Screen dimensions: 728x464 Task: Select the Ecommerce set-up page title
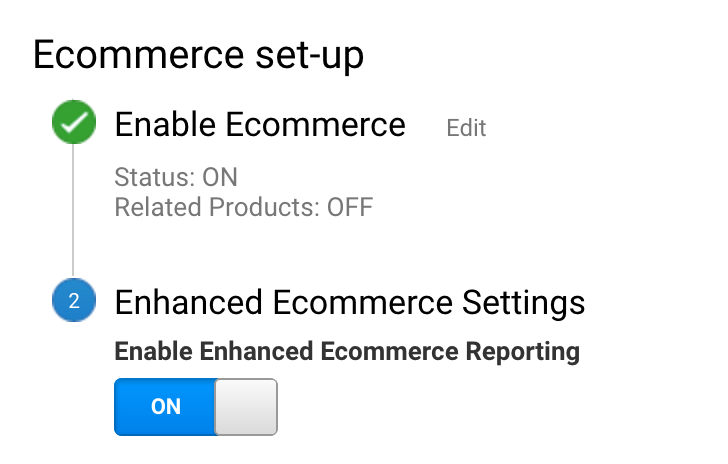pos(198,55)
